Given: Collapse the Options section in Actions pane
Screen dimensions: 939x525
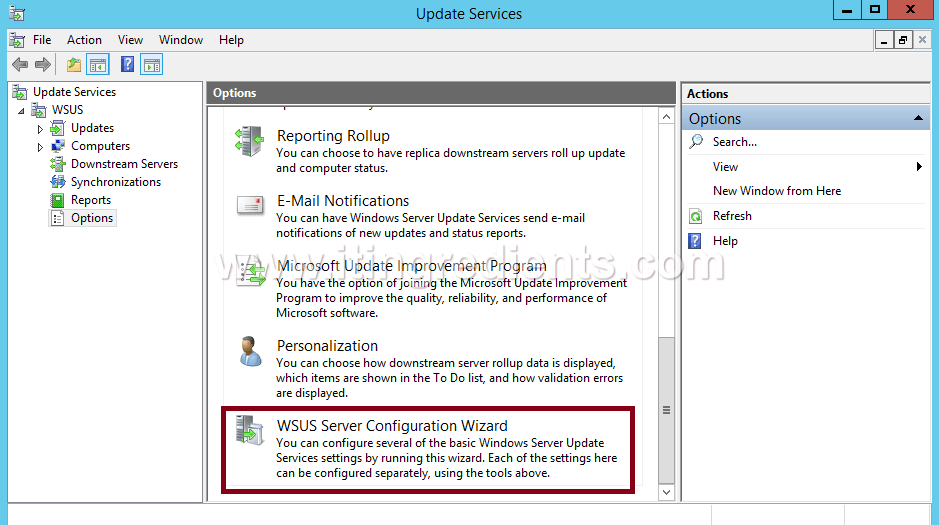Looking at the screenshot, I should click(x=918, y=119).
